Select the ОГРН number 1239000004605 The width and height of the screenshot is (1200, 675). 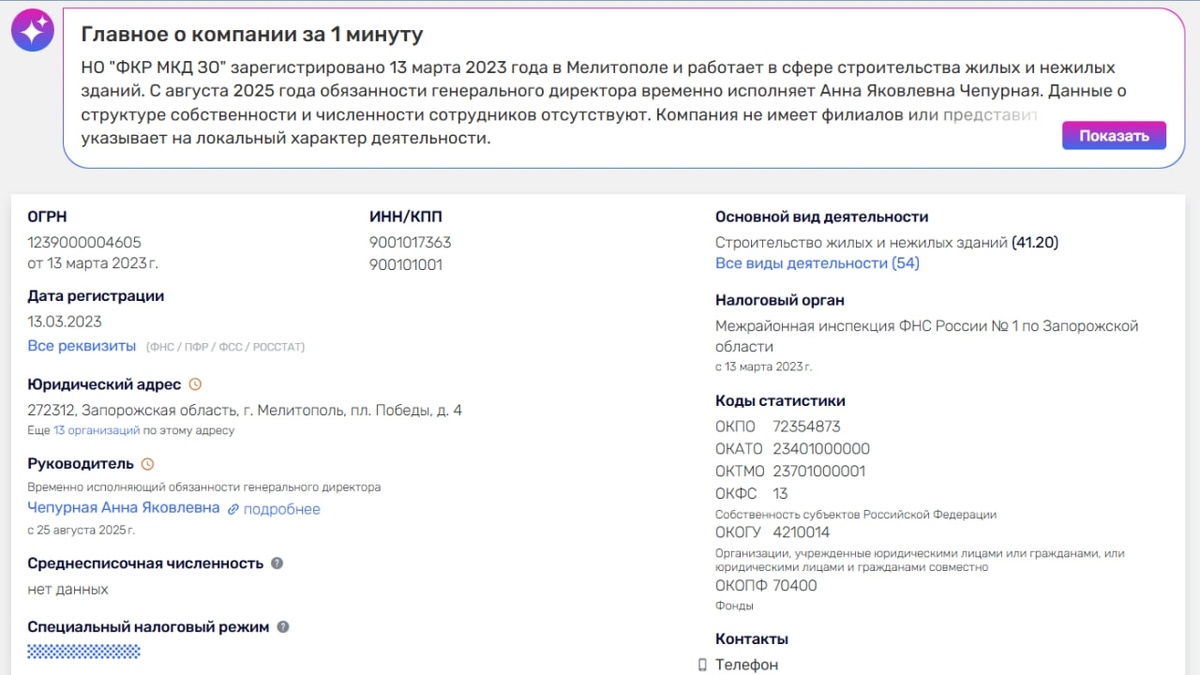85,242
